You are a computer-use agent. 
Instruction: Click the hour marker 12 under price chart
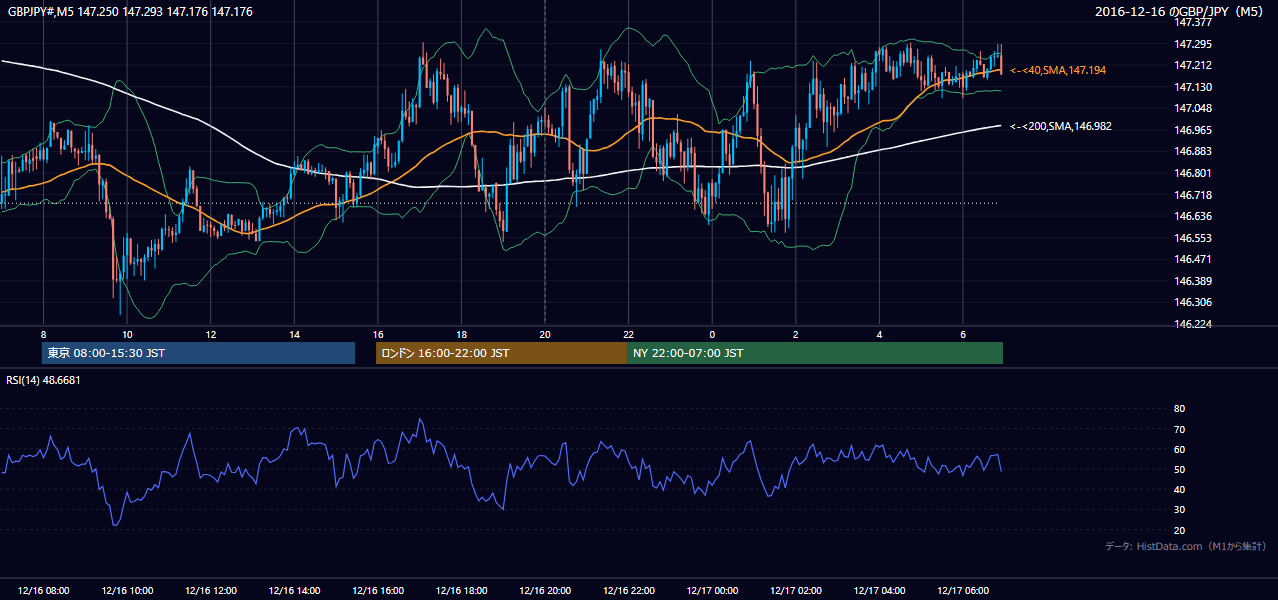(210, 334)
